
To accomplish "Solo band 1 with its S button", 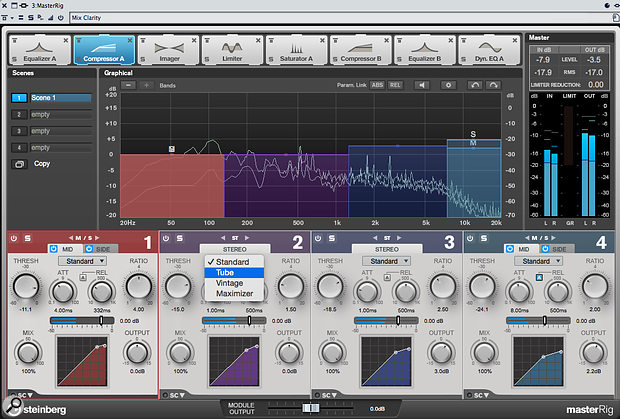I will [28, 238].
